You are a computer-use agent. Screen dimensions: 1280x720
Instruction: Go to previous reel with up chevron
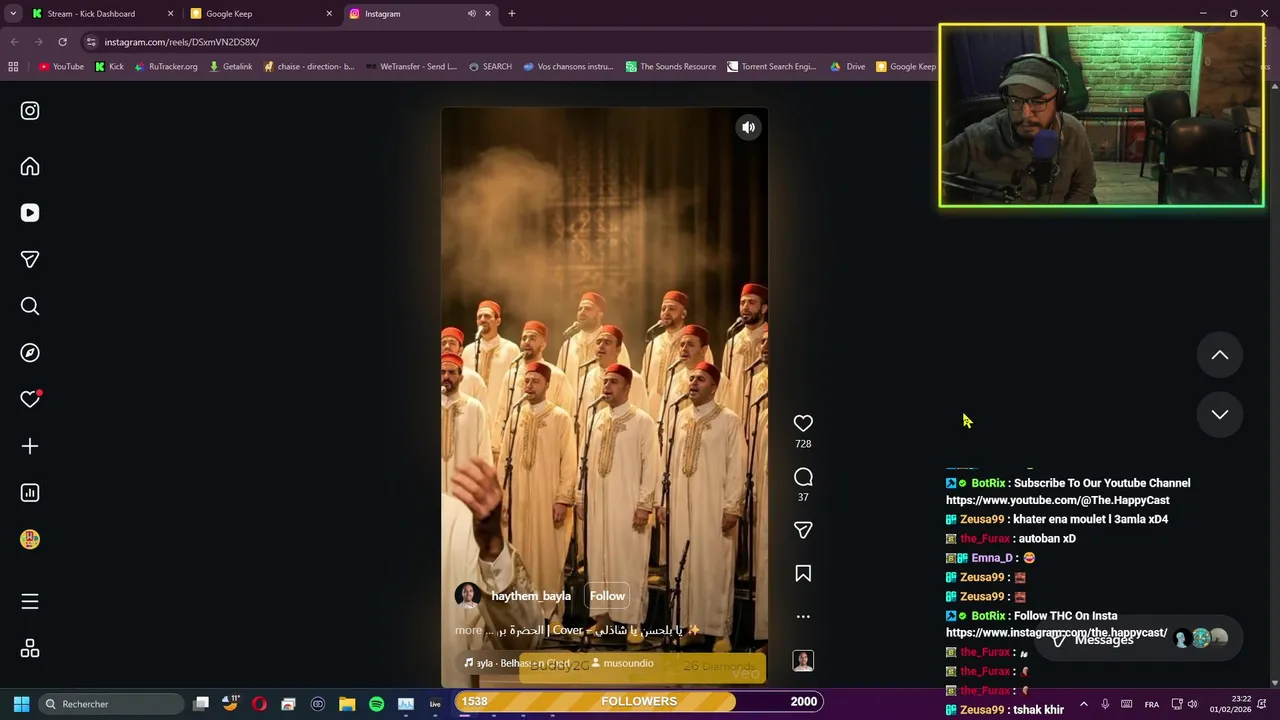[x=1220, y=355]
